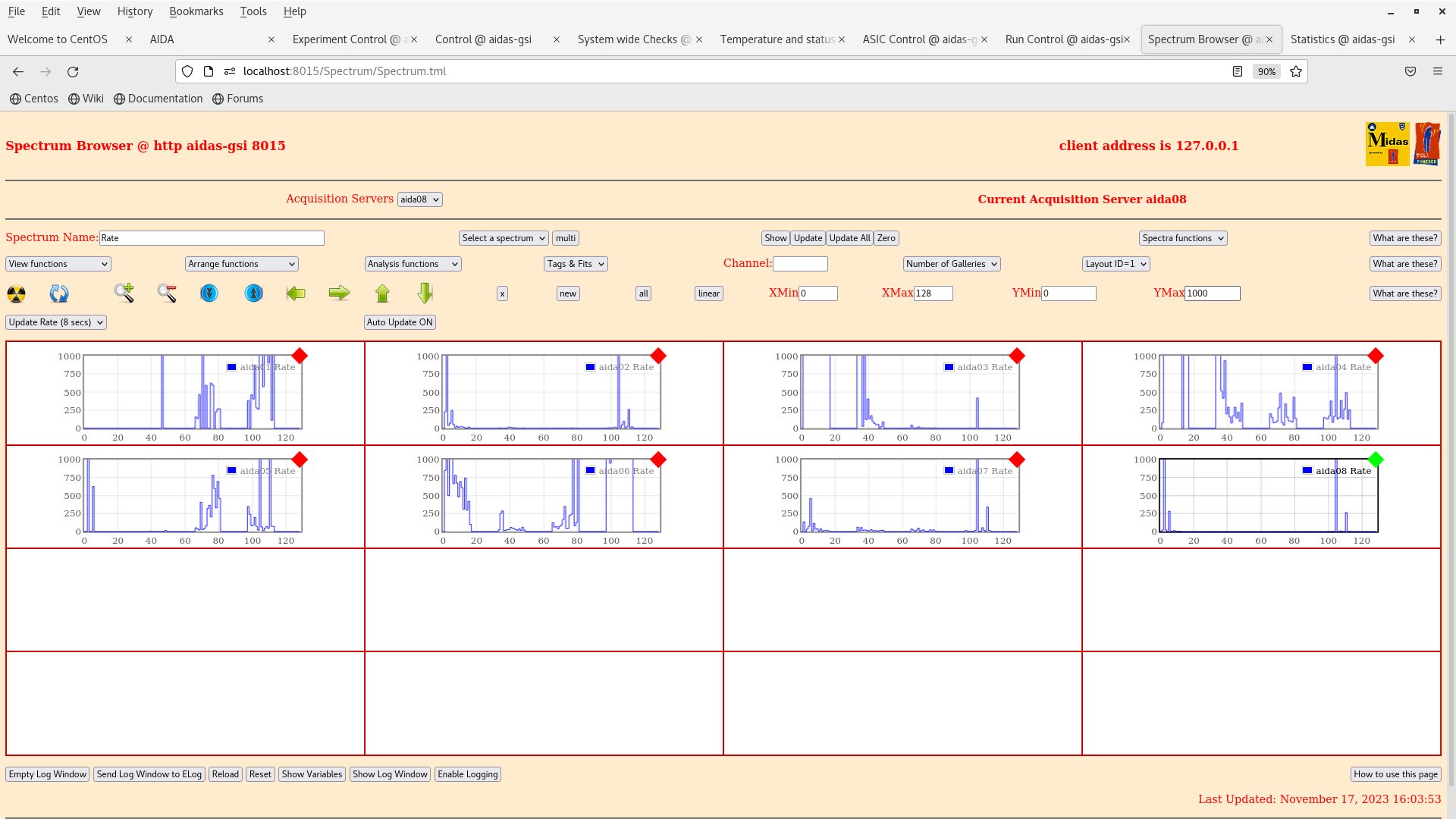
Task: Toggle the Auto Update ON button
Action: [x=400, y=322]
